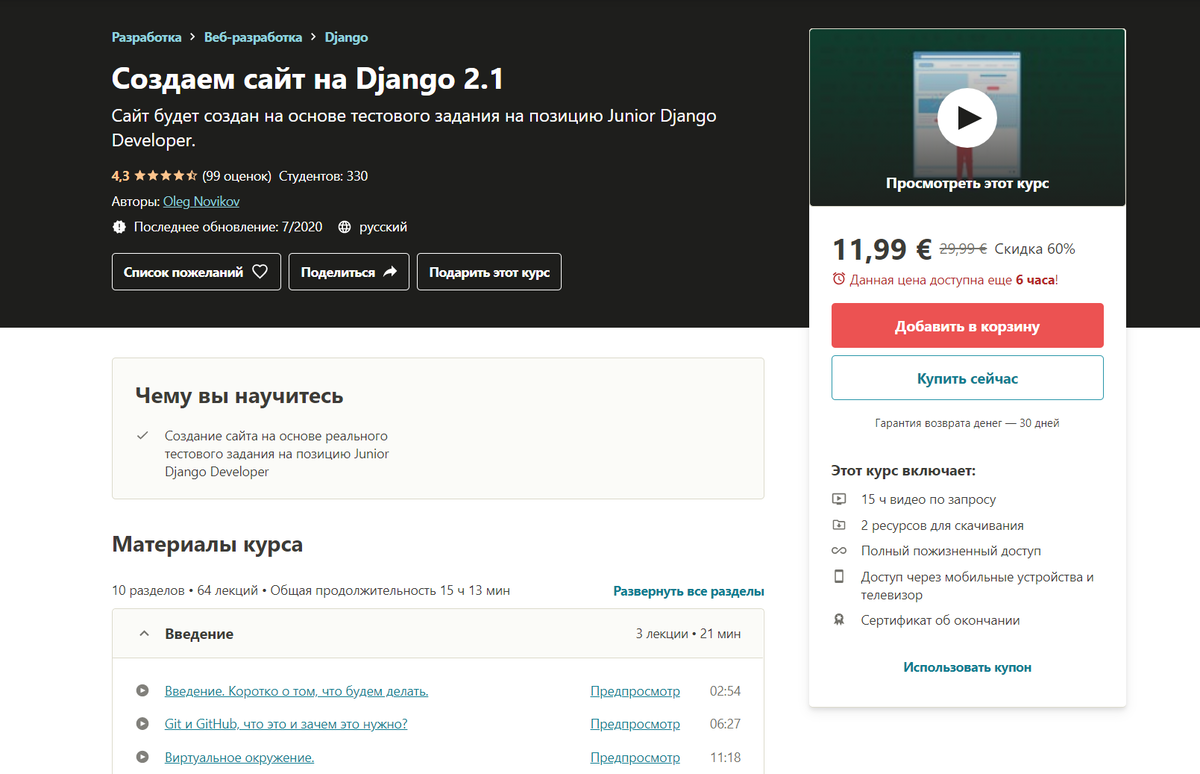This screenshot has height=774, width=1200.
Task: Click the certificate of completion icon
Action: click(x=839, y=620)
